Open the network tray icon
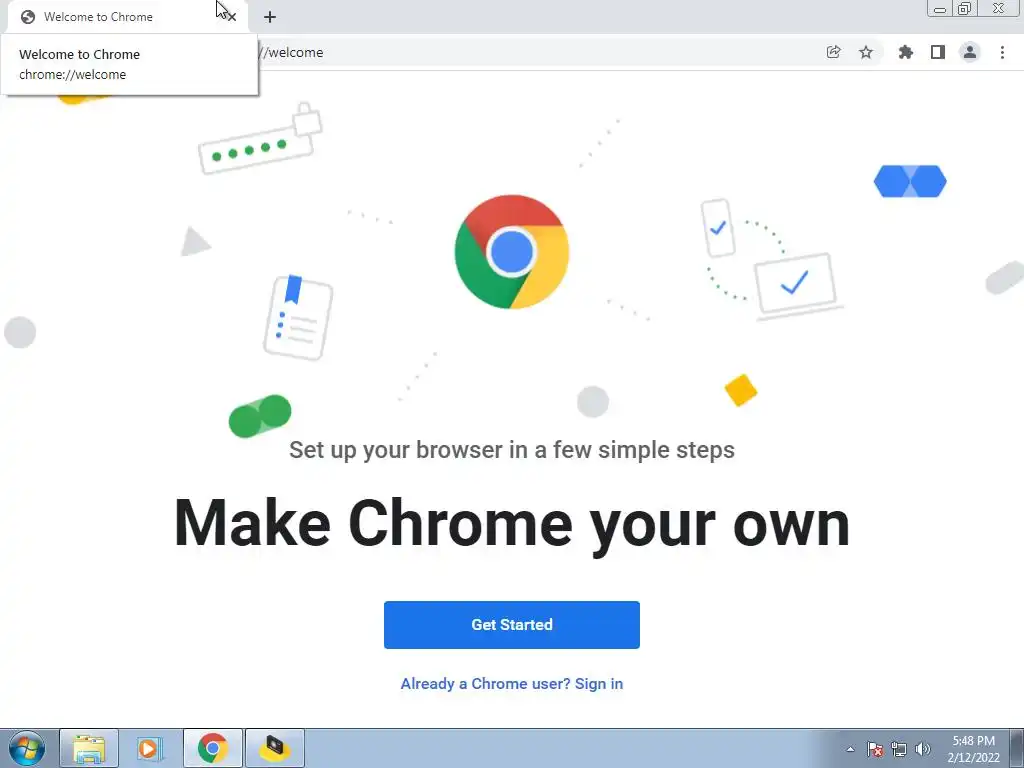Image resolution: width=1024 pixels, height=768 pixels. [x=899, y=749]
